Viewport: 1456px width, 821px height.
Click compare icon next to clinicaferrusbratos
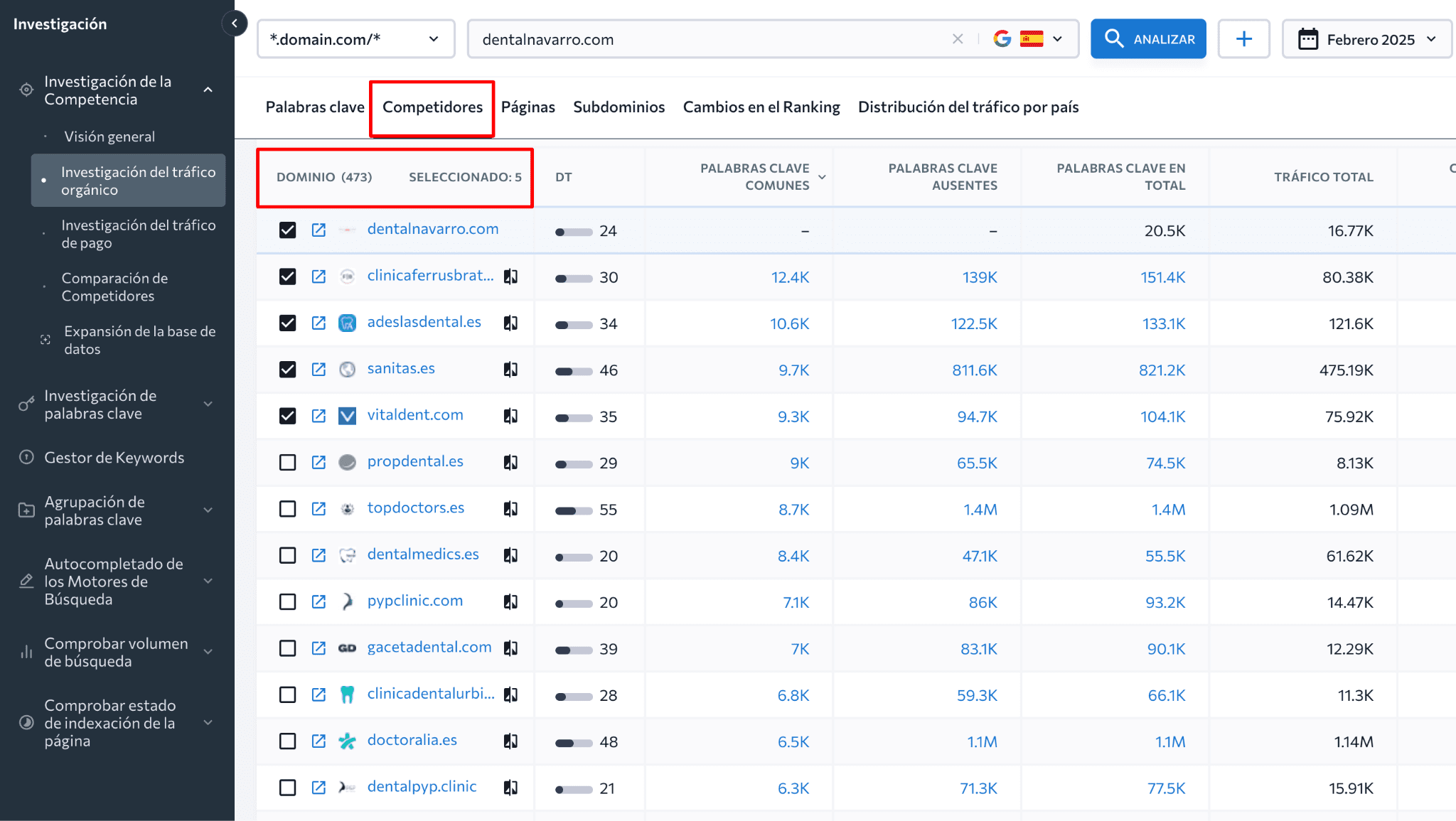(510, 277)
